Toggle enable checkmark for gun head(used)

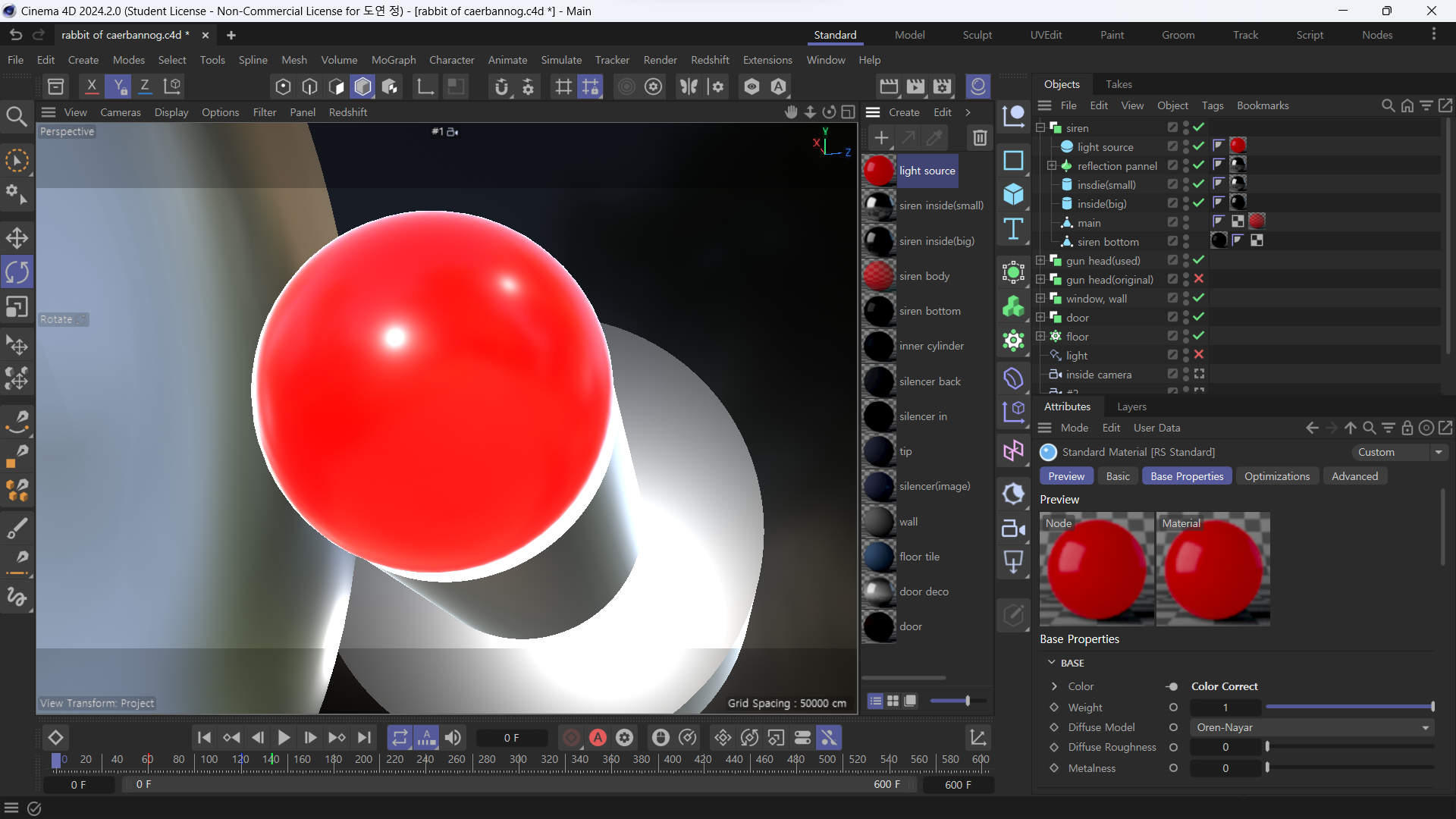pos(1199,260)
